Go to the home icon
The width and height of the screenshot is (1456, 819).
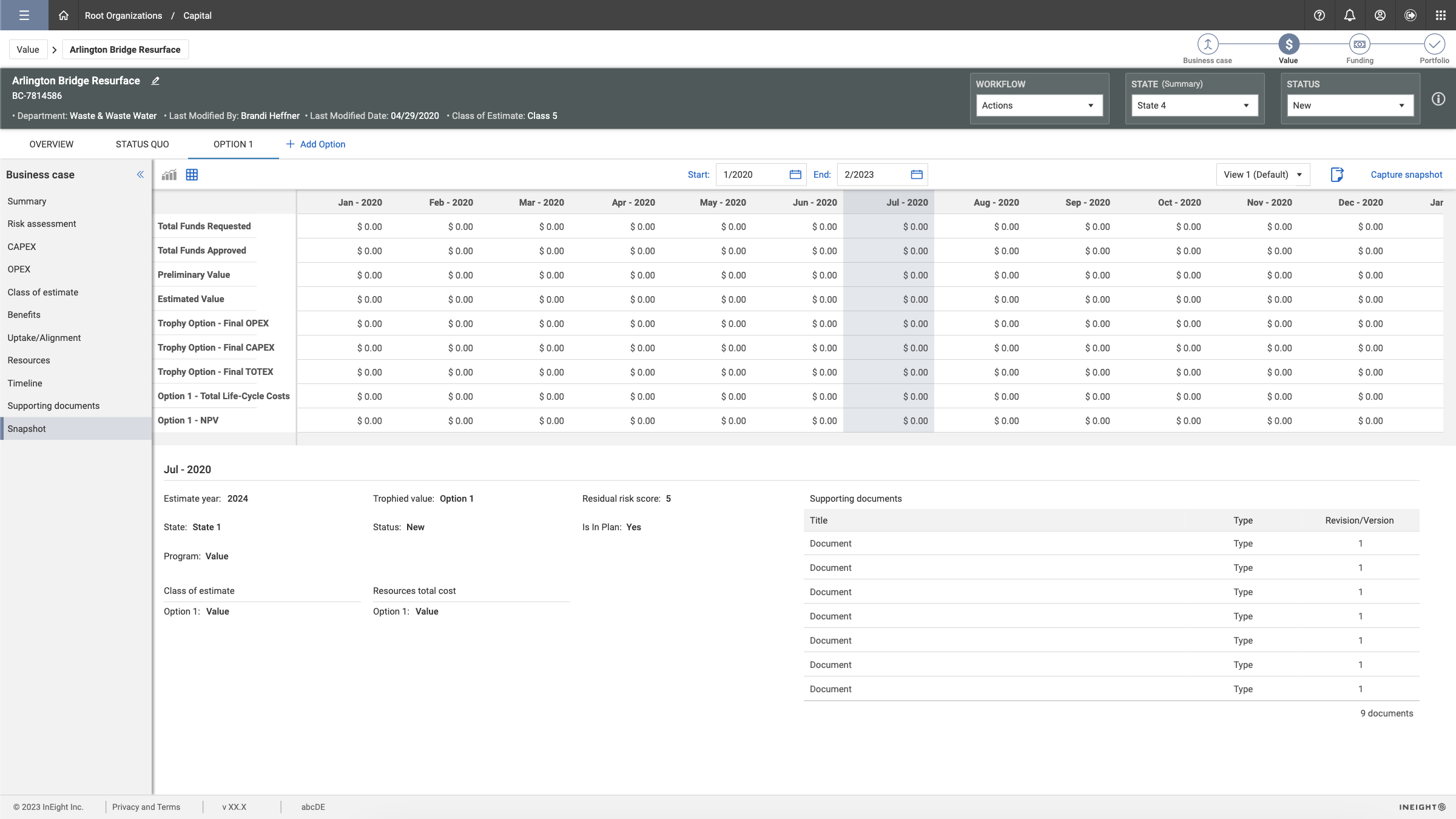[64, 15]
